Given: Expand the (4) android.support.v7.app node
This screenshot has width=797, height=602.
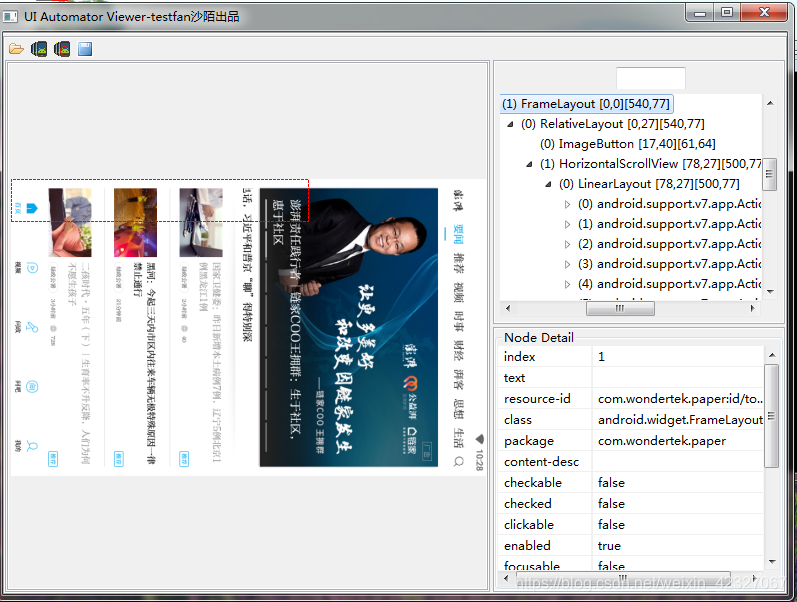Looking at the screenshot, I should 567,284.
